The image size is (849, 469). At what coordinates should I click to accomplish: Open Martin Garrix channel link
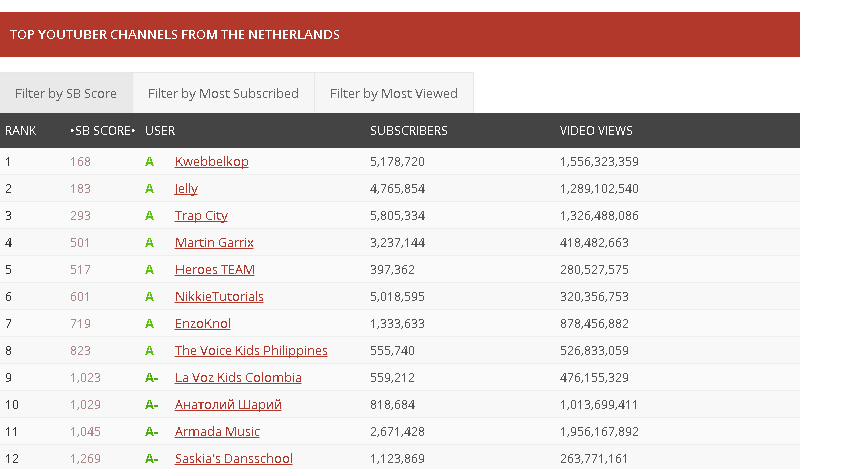coord(214,243)
